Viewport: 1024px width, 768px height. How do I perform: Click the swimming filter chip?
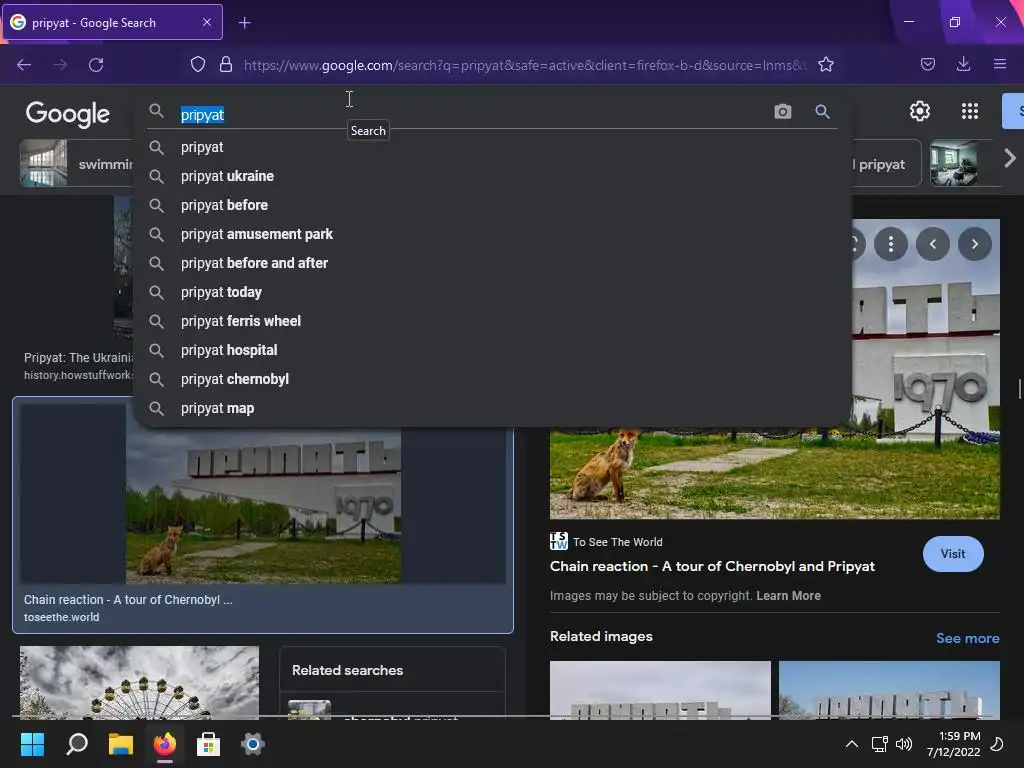pyautogui.click(x=76, y=163)
